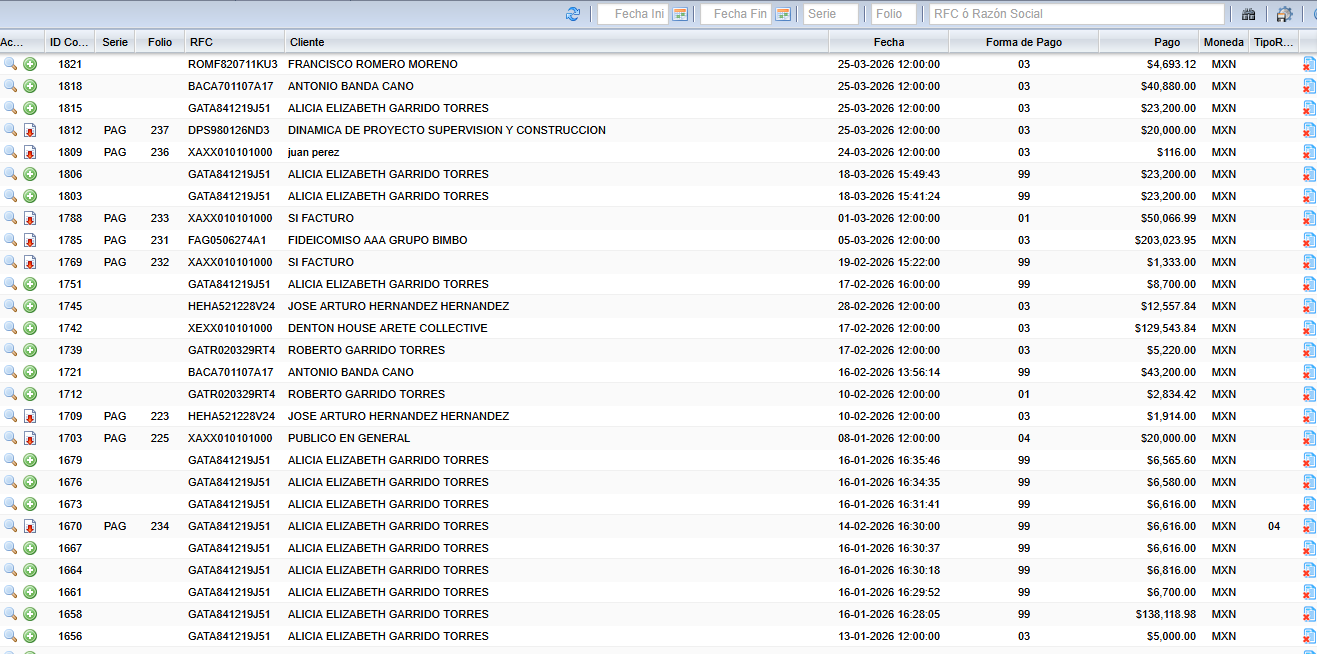Click cancel document icon for $40,880.00 row
The height and width of the screenshot is (654, 1317).
pos(1309,86)
